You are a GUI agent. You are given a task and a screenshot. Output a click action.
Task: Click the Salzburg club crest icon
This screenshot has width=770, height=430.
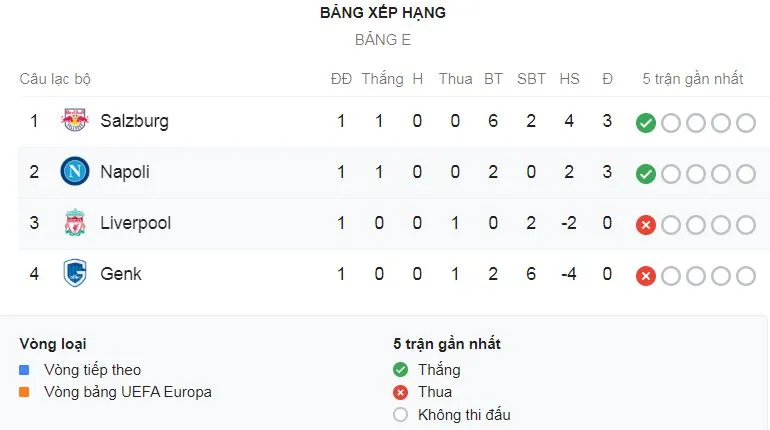(x=74, y=121)
